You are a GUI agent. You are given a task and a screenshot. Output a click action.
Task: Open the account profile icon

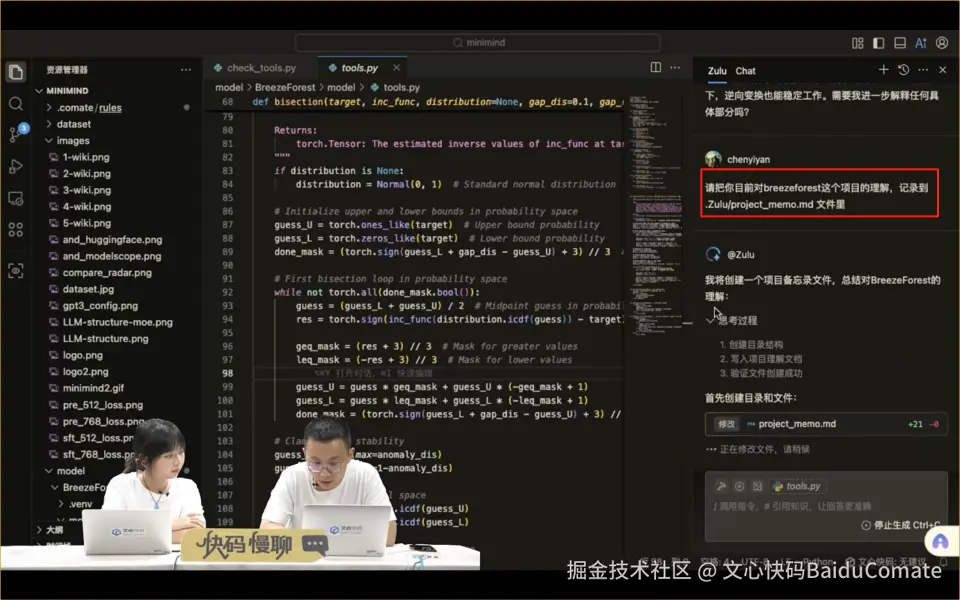(942, 43)
